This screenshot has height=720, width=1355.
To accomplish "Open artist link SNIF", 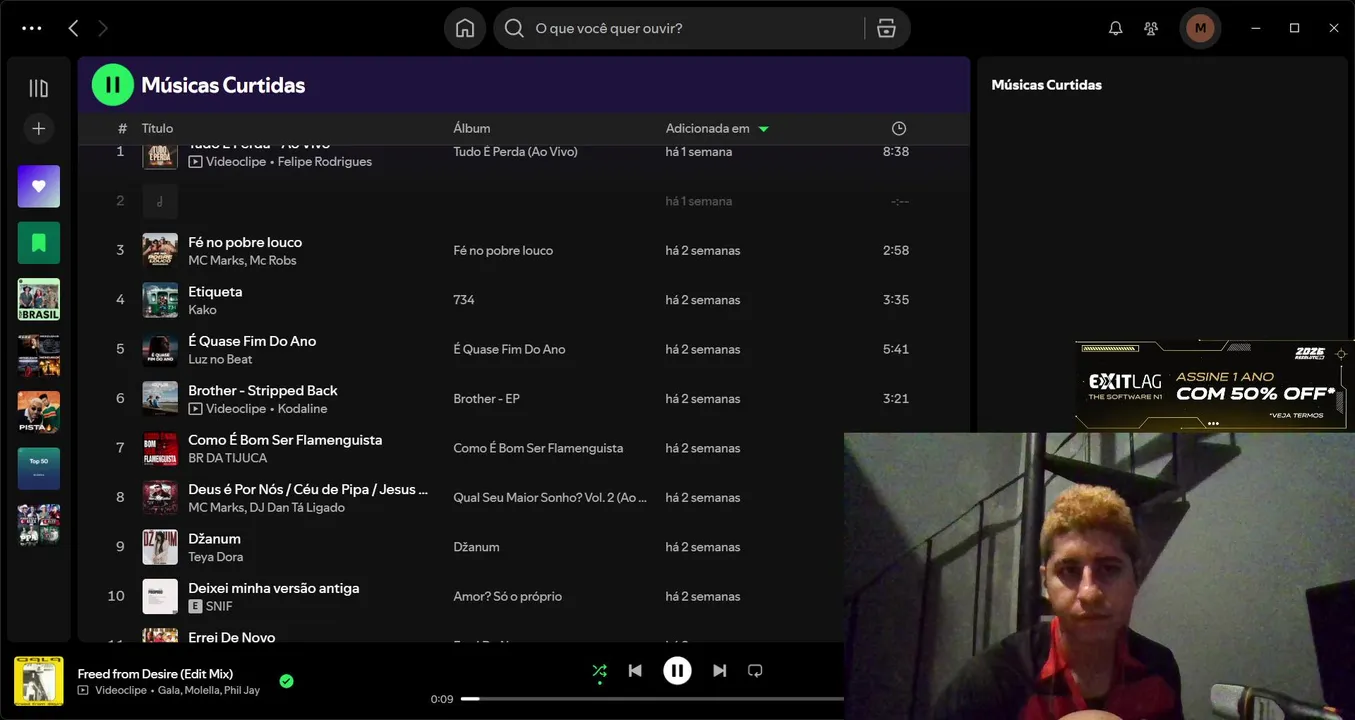I will pos(219,606).
